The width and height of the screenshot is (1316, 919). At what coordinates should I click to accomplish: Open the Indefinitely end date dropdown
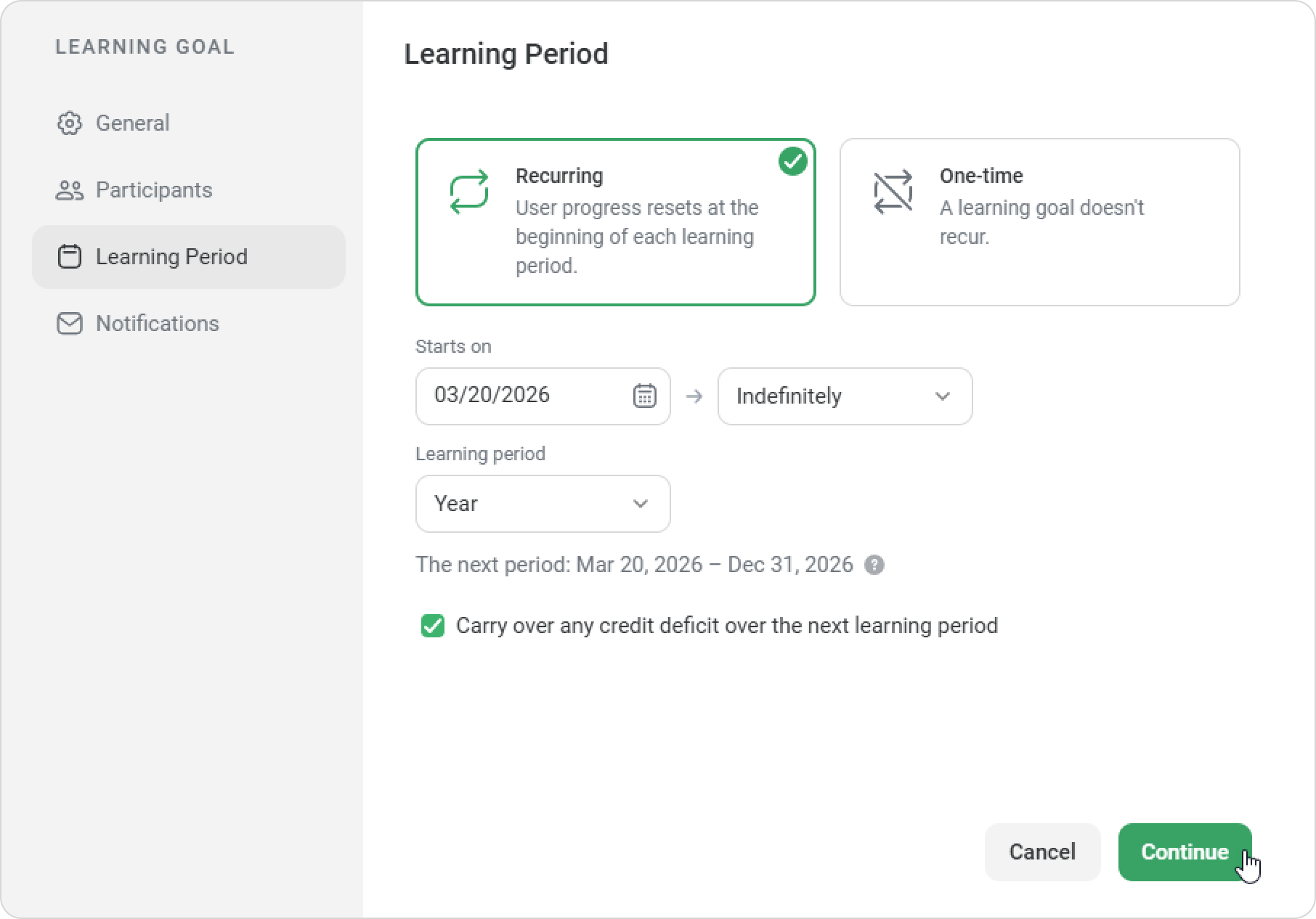[x=844, y=396]
